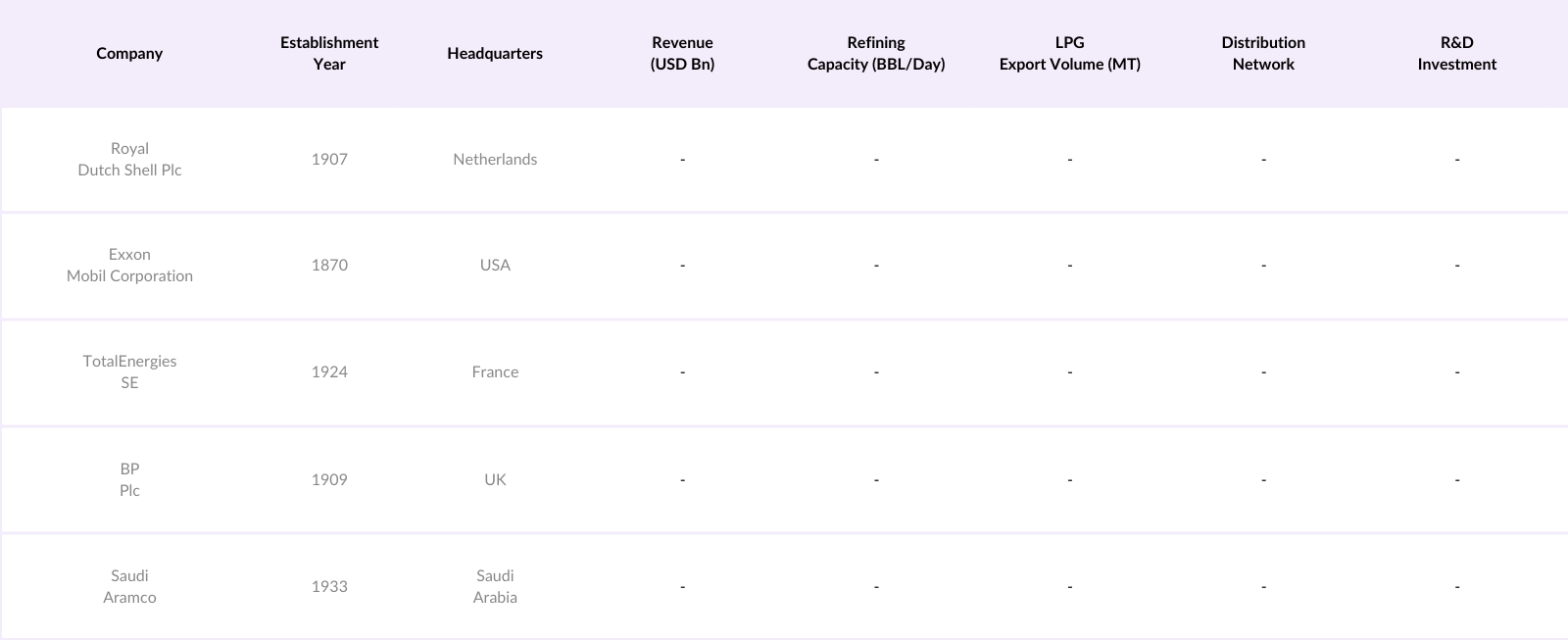This screenshot has width=1568, height=640.
Task: Click the Establishment Year column header
Action: tap(329, 53)
